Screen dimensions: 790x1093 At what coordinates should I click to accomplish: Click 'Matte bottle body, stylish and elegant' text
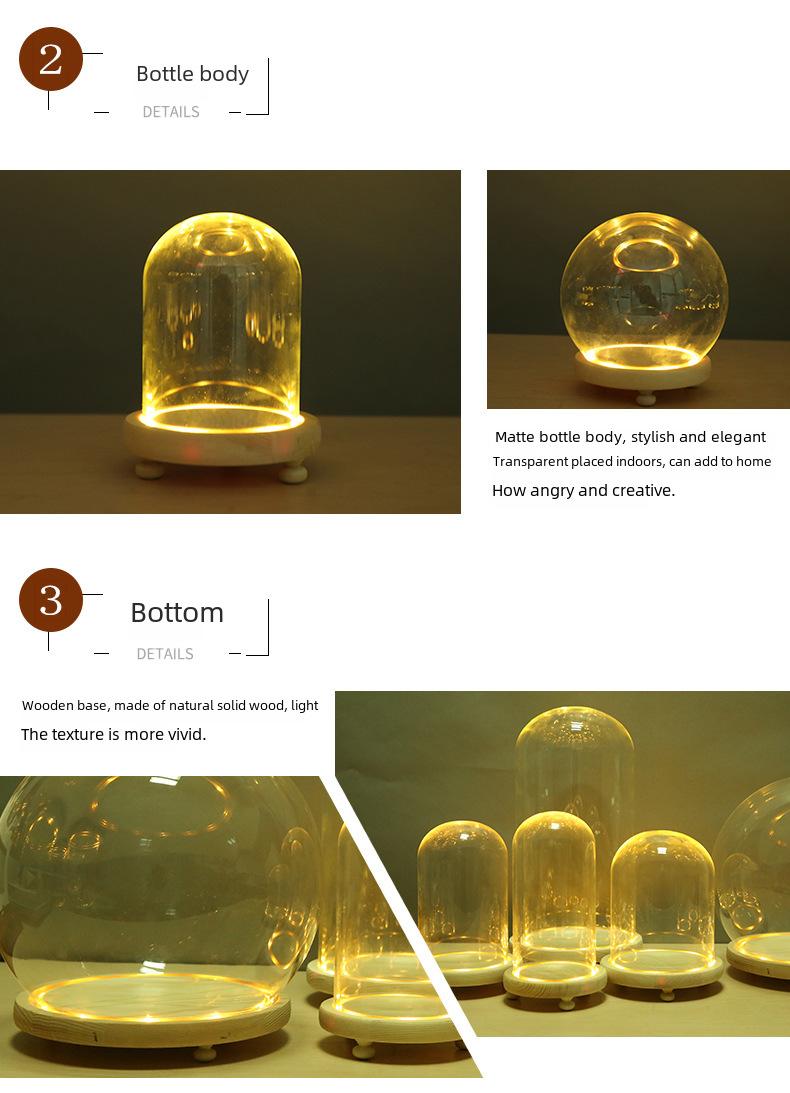pos(630,437)
